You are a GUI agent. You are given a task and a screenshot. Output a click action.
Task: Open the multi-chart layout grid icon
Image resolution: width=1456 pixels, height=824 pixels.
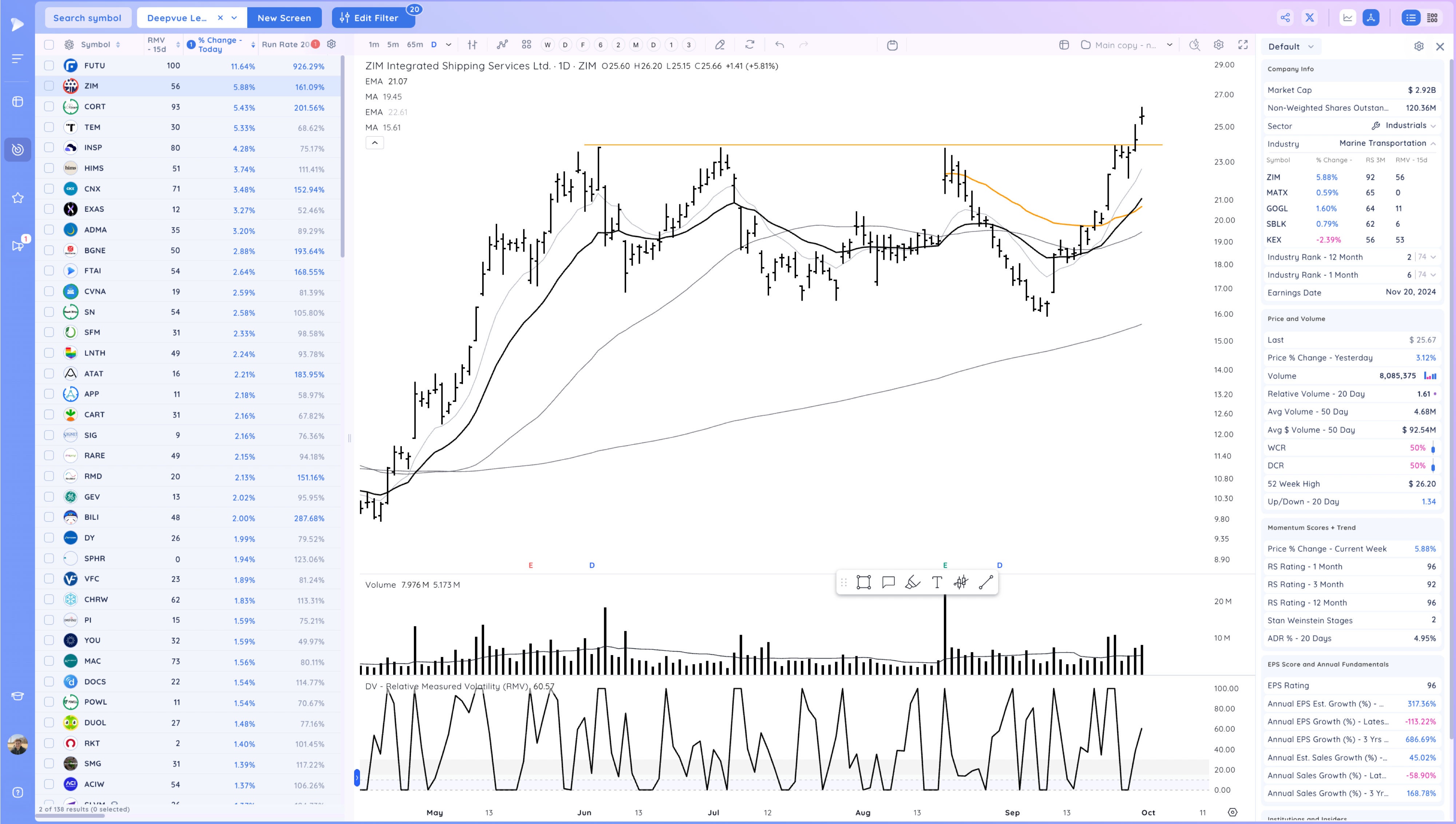click(526, 45)
